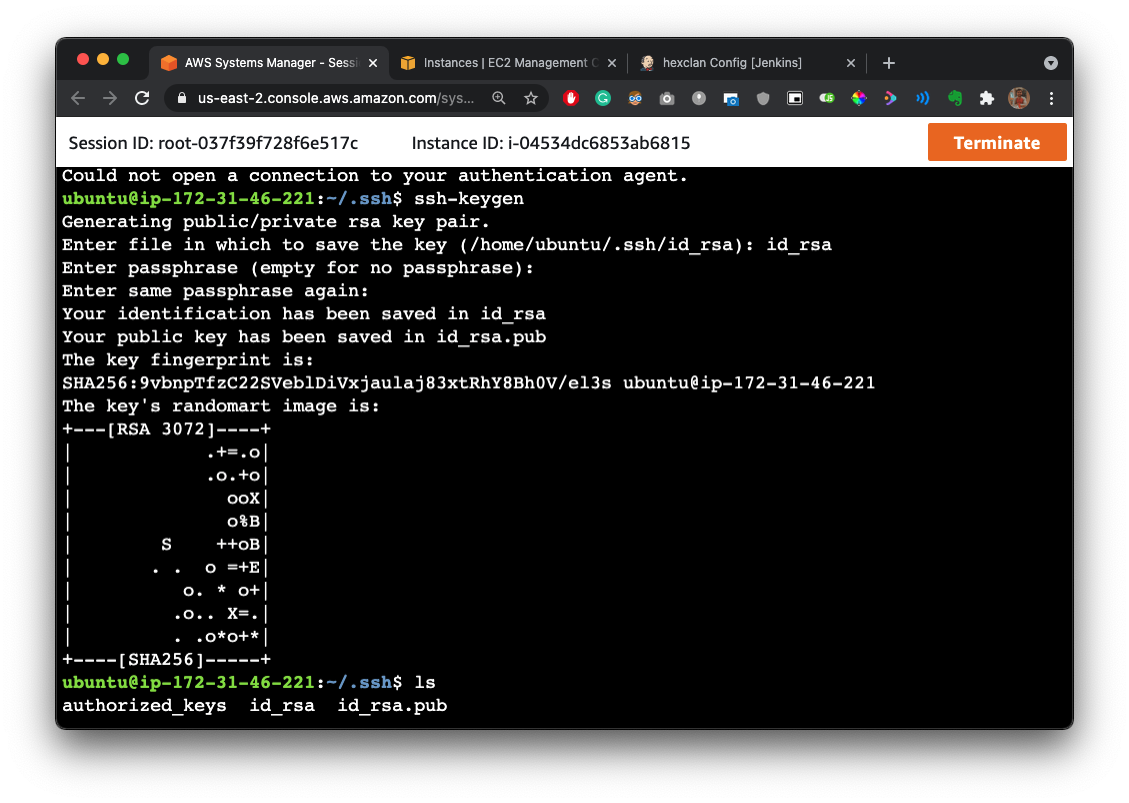Open the Chrome three-dot menu
This screenshot has width=1129, height=803.
tap(1051, 98)
